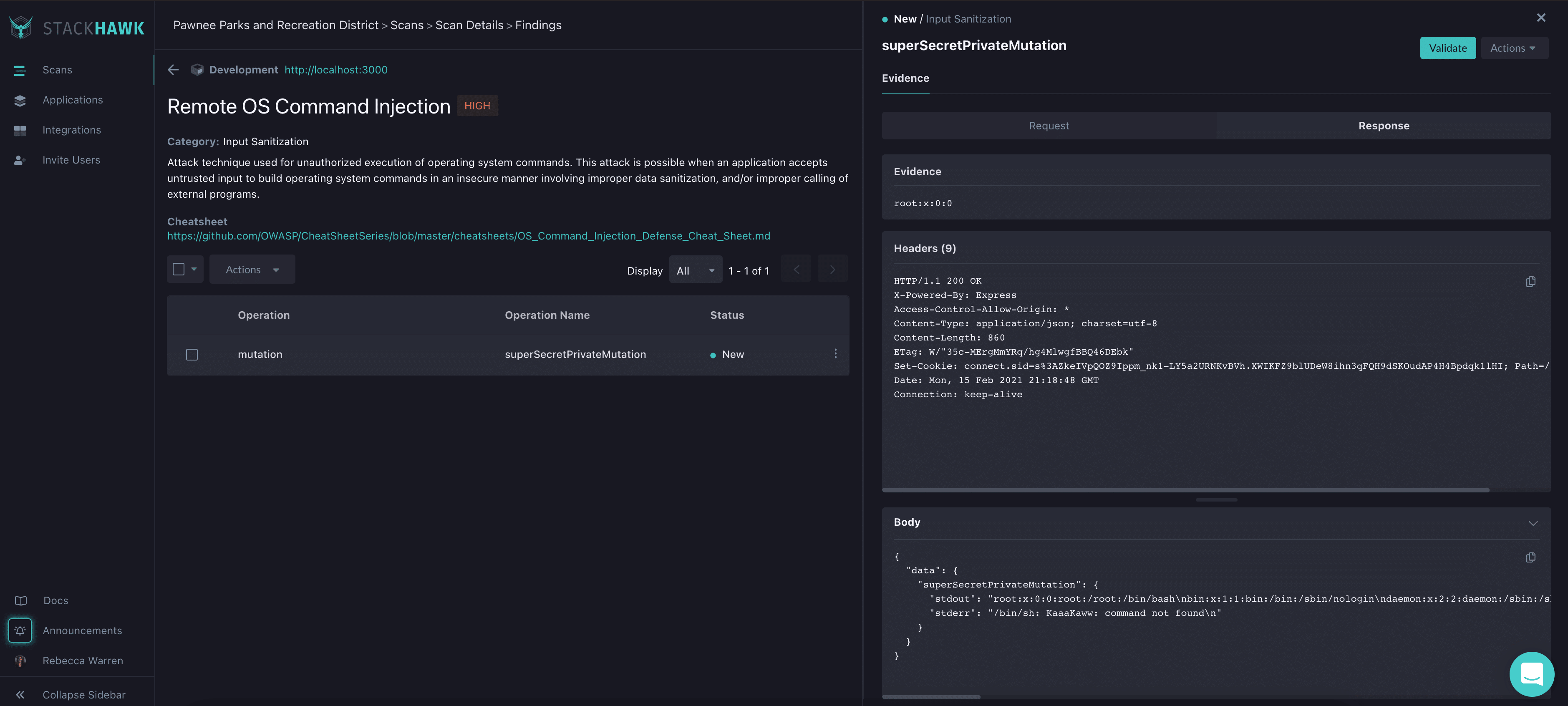Select the Evidence tab
The width and height of the screenshot is (1568, 706).
(x=905, y=78)
